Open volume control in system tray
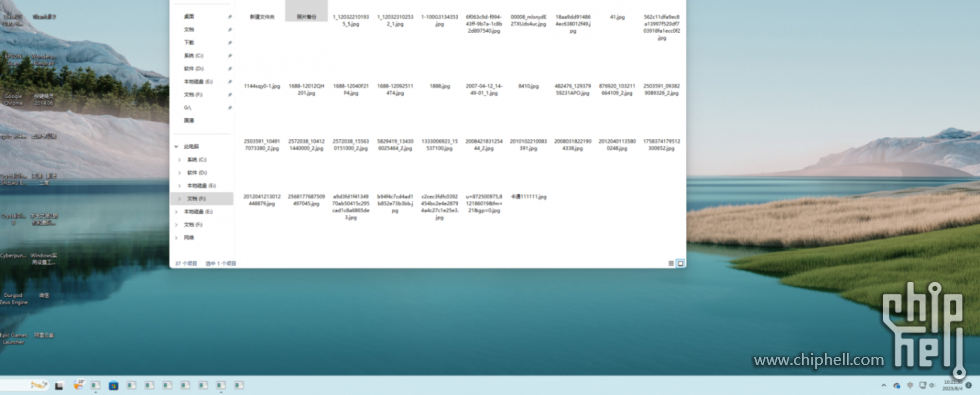Viewport: 980px width, 395px height. point(931,385)
